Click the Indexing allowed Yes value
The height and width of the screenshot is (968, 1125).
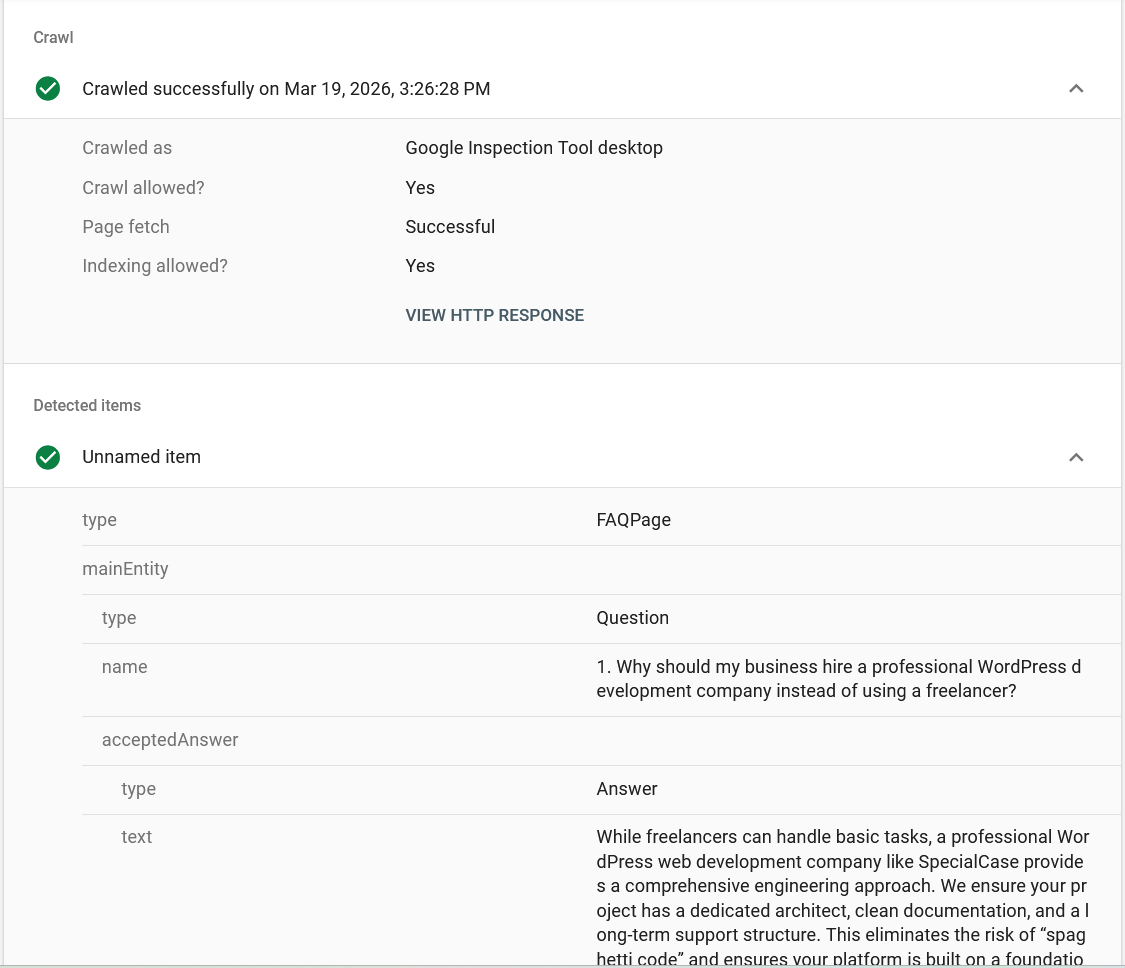(x=420, y=265)
